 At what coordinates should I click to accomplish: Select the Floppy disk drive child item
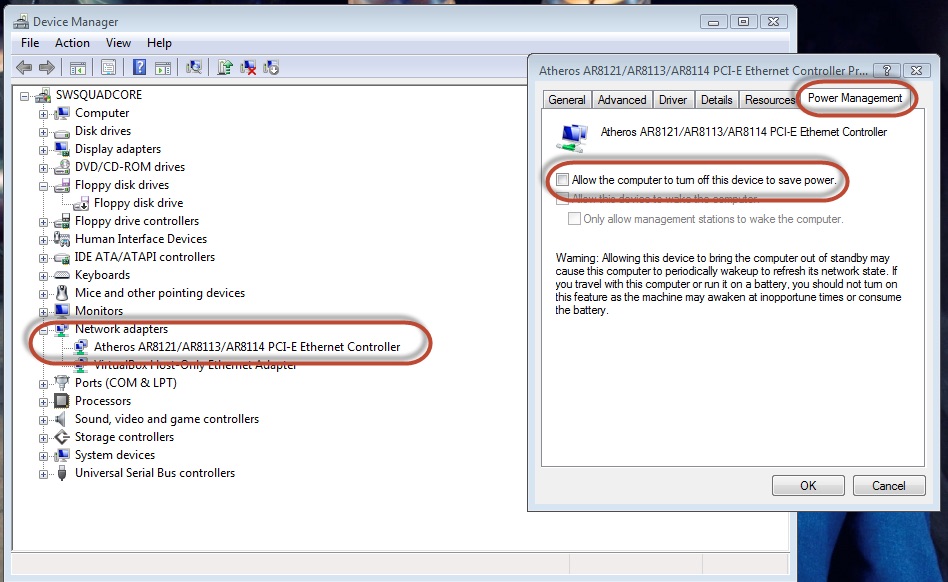tap(138, 203)
